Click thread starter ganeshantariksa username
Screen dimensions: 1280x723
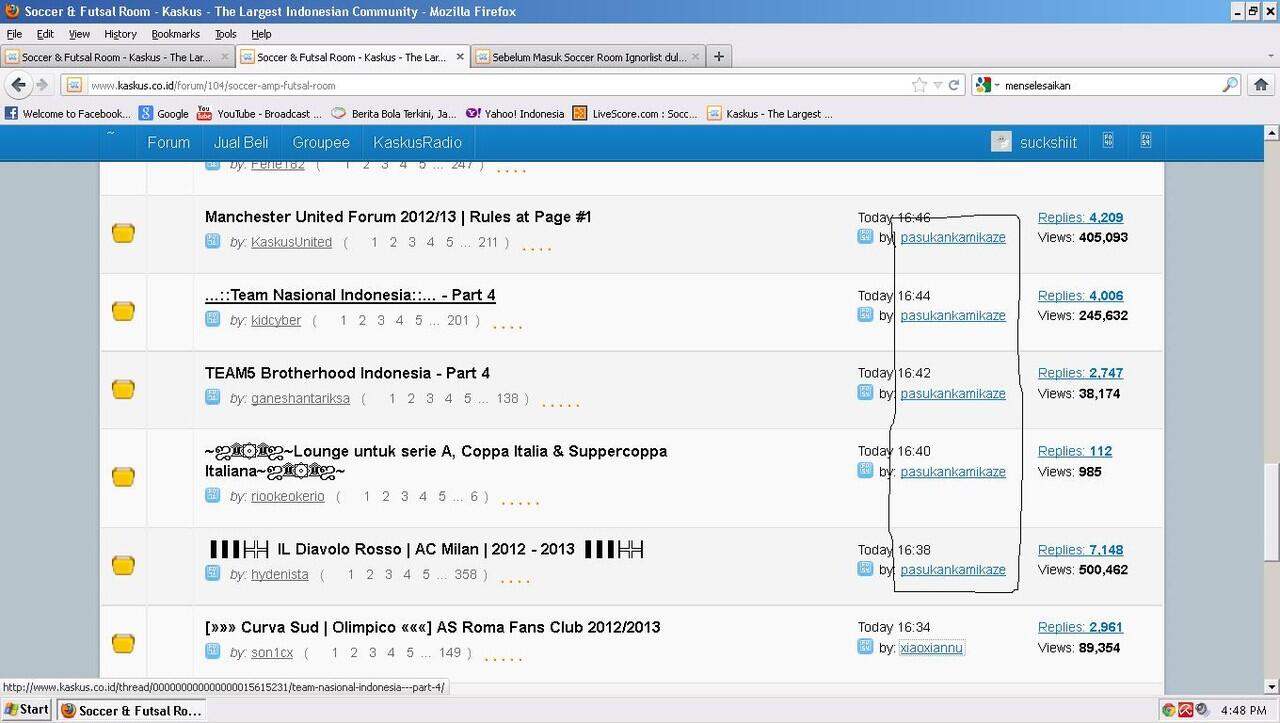(x=300, y=398)
